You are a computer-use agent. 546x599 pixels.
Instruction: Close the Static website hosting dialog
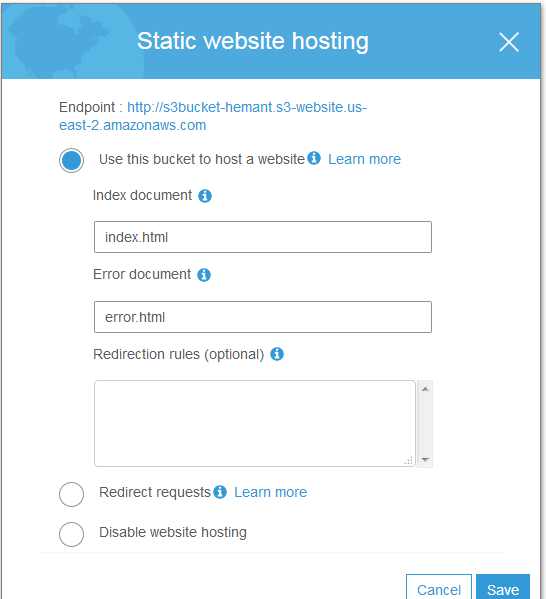[509, 42]
